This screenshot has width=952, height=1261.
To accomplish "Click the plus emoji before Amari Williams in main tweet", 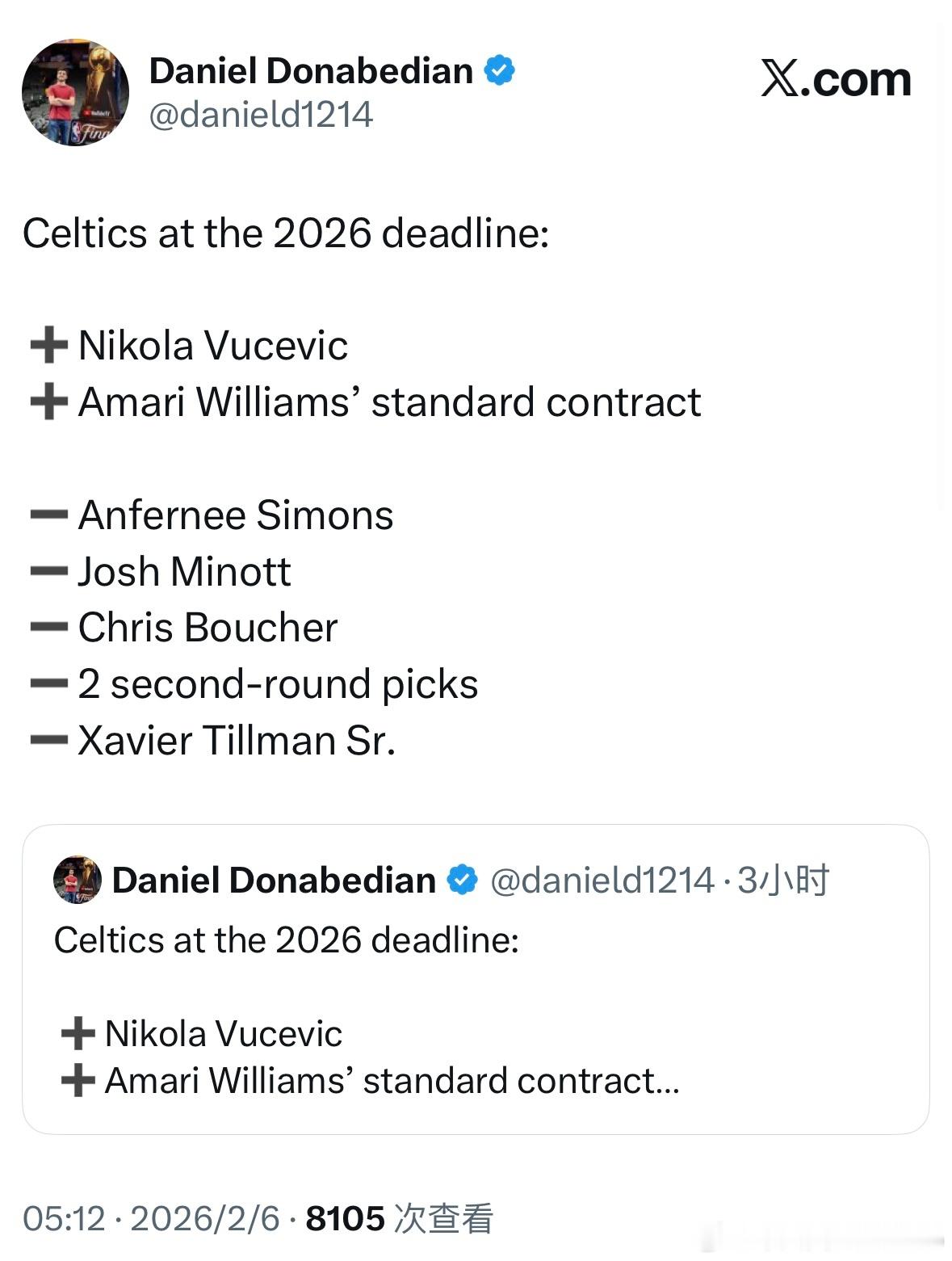I will [x=48, y=402].
